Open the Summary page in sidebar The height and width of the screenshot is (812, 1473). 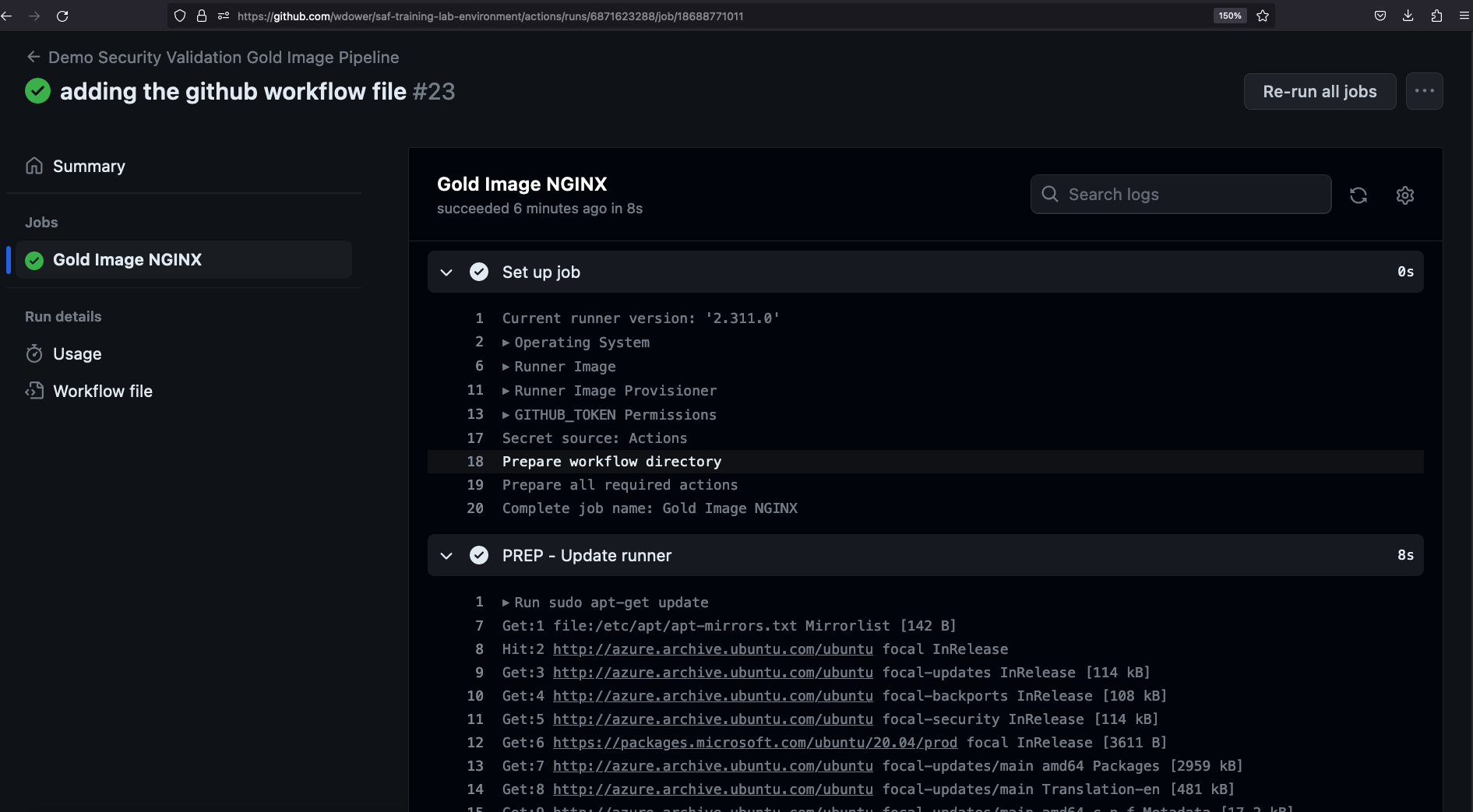(x=88, y=166)
